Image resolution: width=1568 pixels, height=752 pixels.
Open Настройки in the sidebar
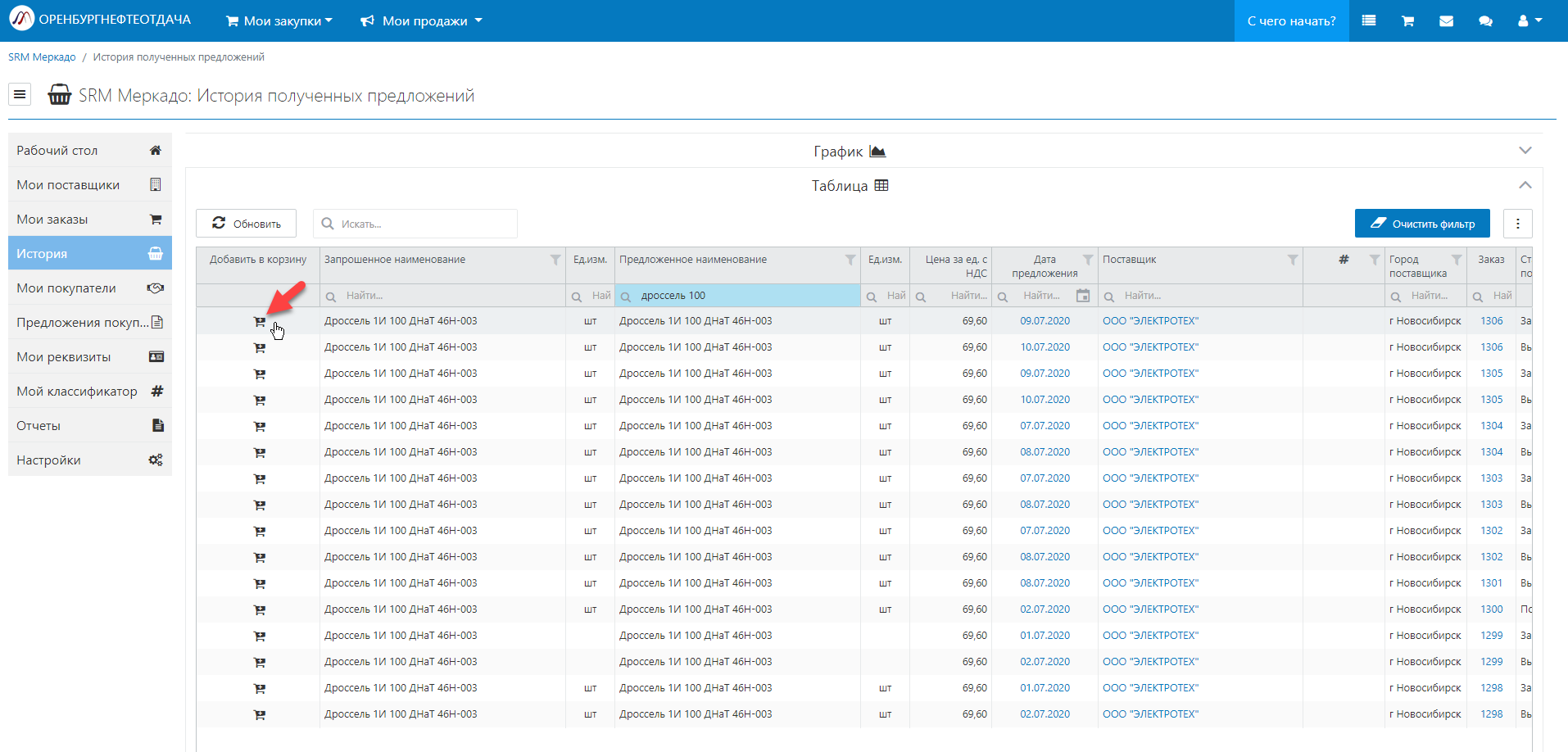point(89,460)
